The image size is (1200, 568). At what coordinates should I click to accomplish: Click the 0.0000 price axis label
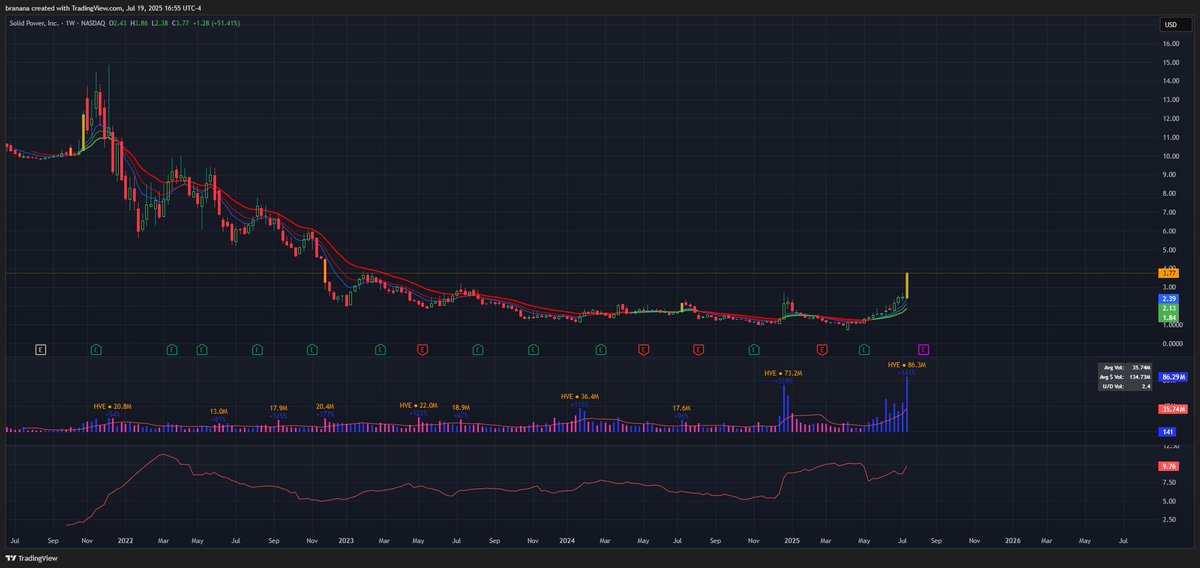pyautogui.click(x=1172, y=343)
